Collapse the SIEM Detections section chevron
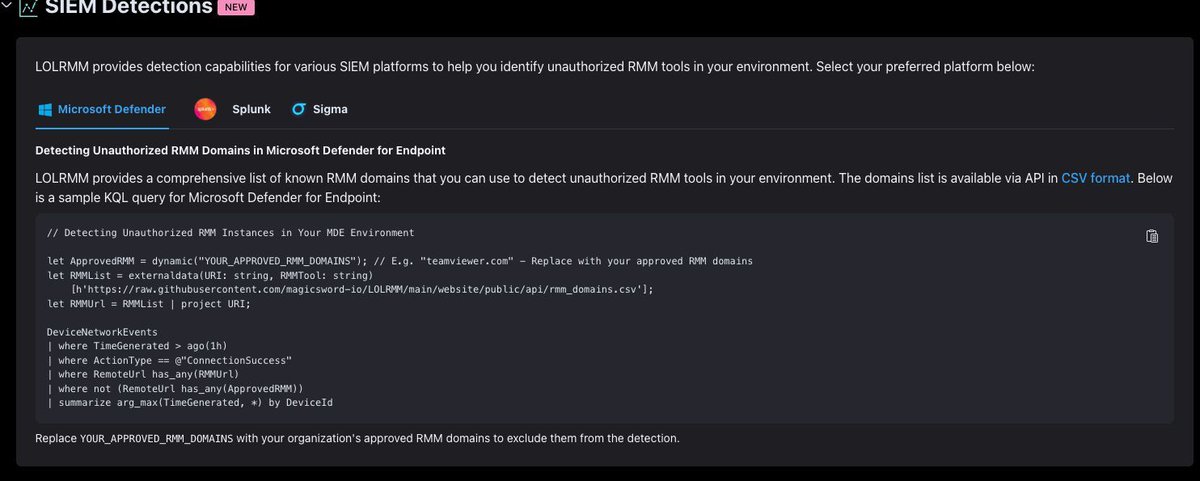The image size is (1200, 481). point(7,8)
